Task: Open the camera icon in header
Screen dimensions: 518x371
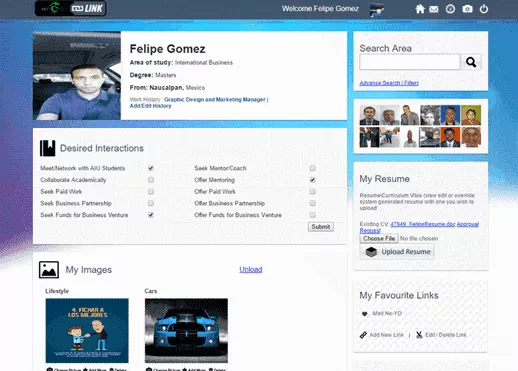Action: 467,9
